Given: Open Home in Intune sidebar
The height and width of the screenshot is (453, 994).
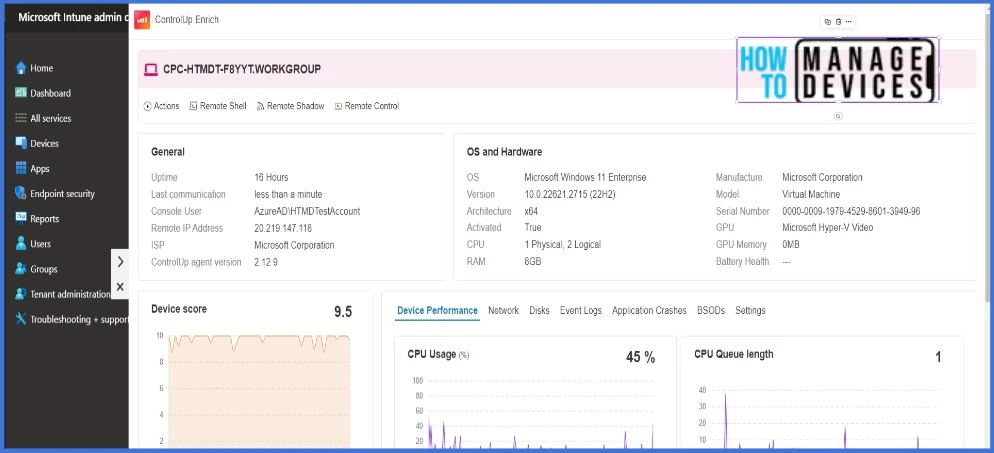Looking at the screenshot, I should [x=42, y=68].
